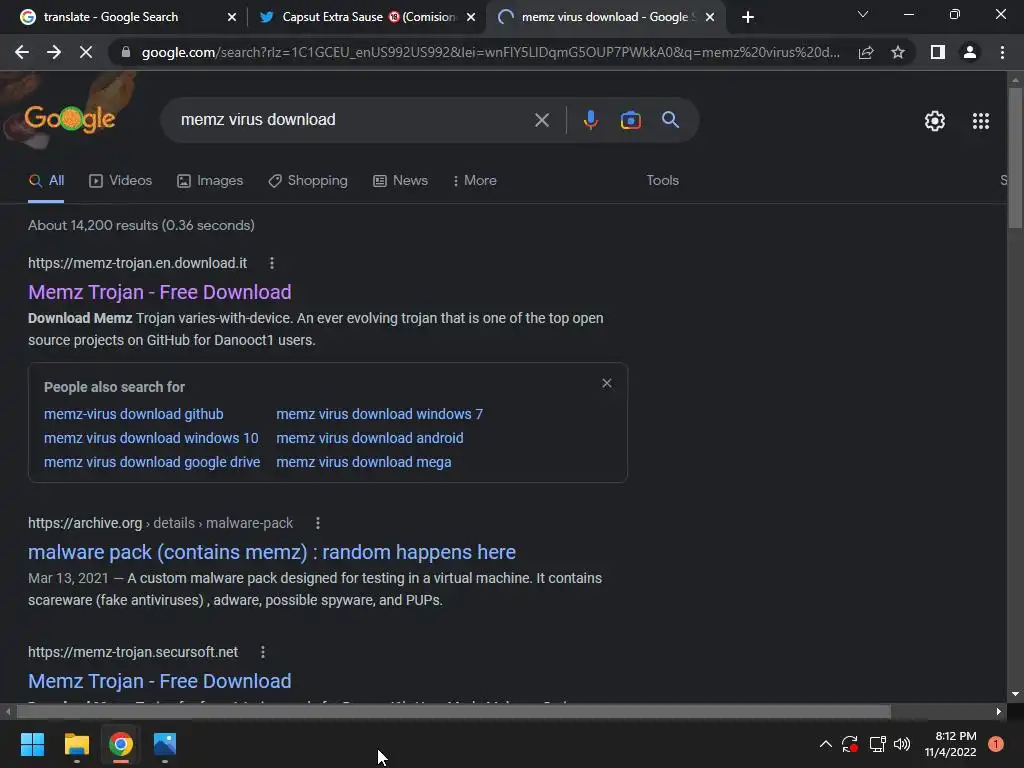Select the News results tab

coord(400,180)
